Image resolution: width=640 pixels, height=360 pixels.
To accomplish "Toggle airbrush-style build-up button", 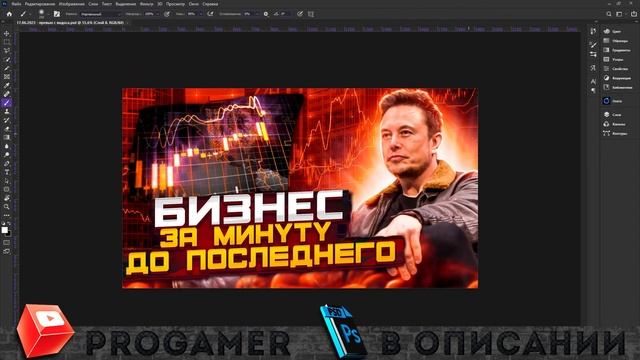I will pos(210,14).
